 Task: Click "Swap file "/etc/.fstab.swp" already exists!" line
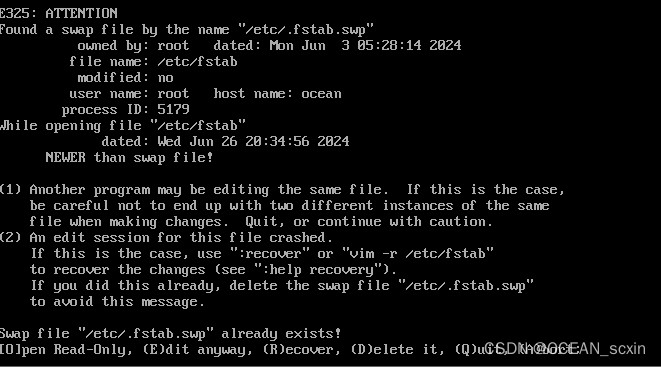click(x=170, y=334)
